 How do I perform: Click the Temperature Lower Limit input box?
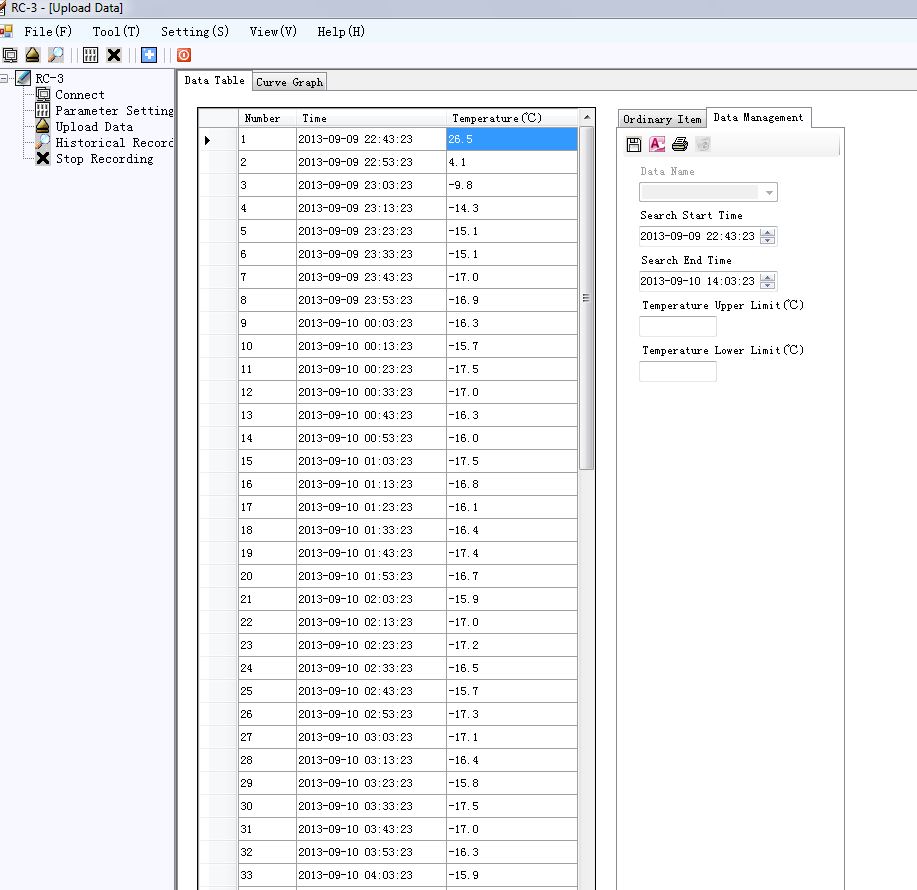pyautogui.click(x=678, y=371)
